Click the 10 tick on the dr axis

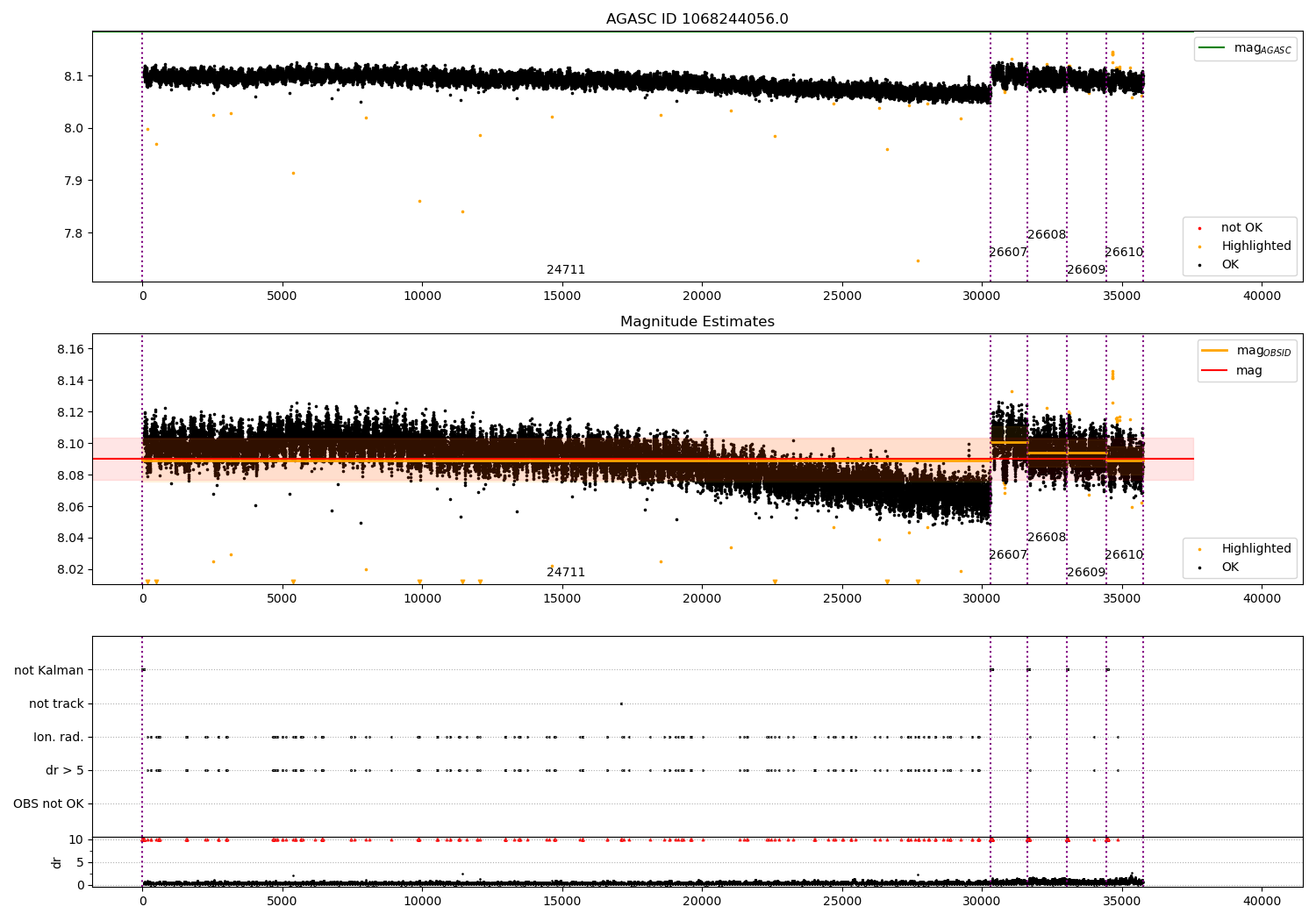[x=76, y=840]
